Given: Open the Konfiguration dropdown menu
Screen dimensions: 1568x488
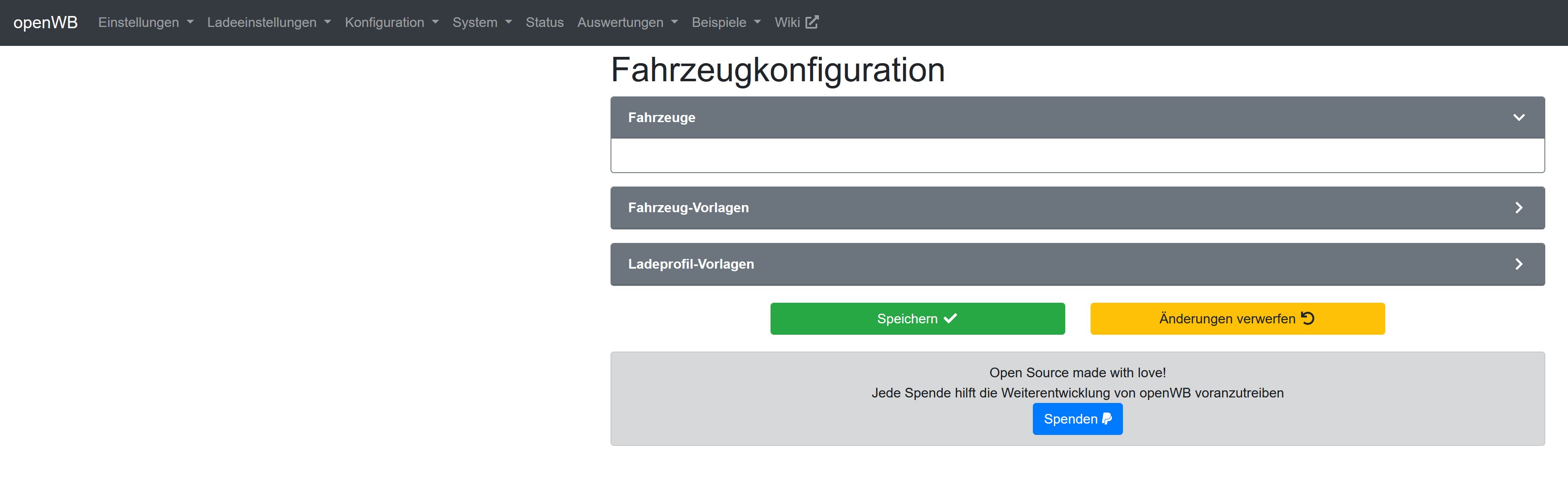Looking at the screenshot, I should click(392, 22).
